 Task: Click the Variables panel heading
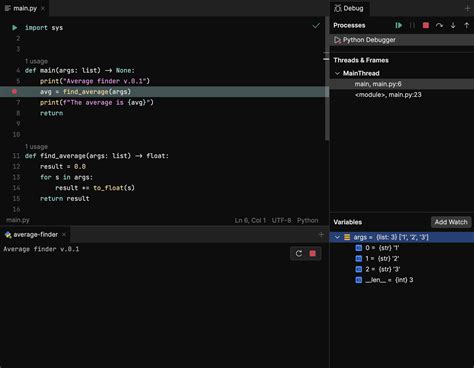(x=348, y=222)
